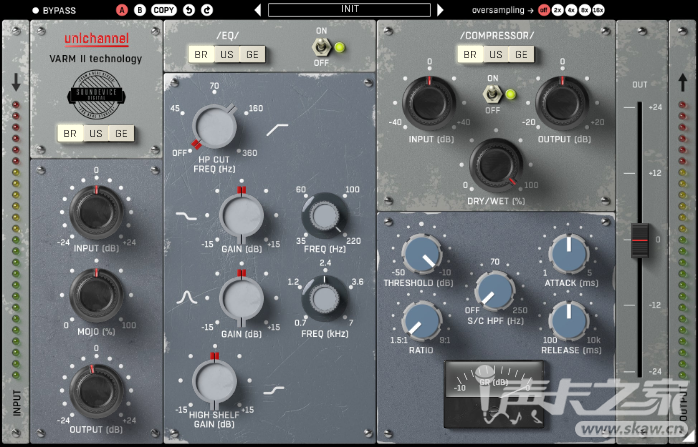Click the input meter down arrow
The height and width of the screenshot is (447, 698).
pos(16,82)
